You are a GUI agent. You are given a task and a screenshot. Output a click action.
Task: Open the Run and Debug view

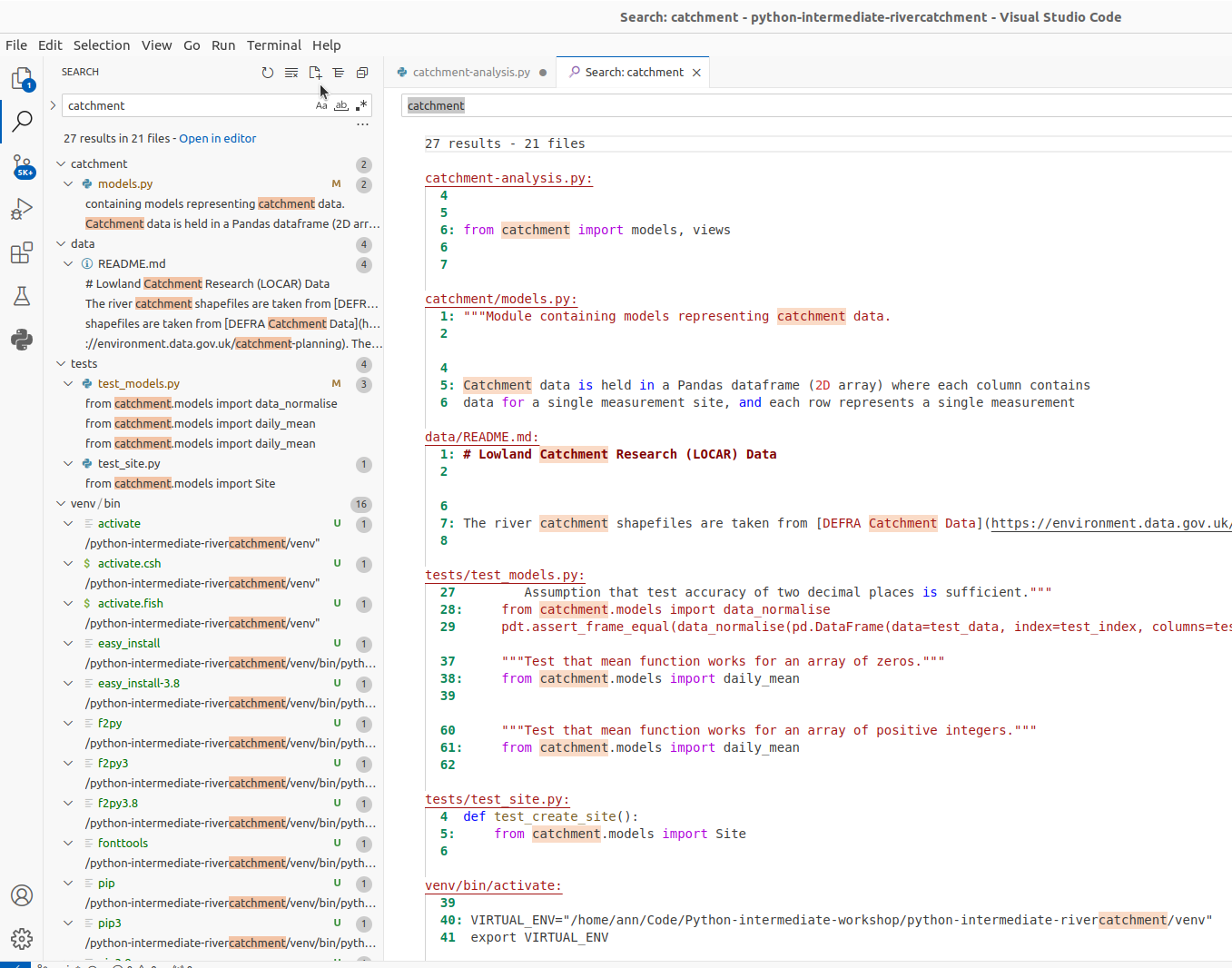(x=22, y=210)
